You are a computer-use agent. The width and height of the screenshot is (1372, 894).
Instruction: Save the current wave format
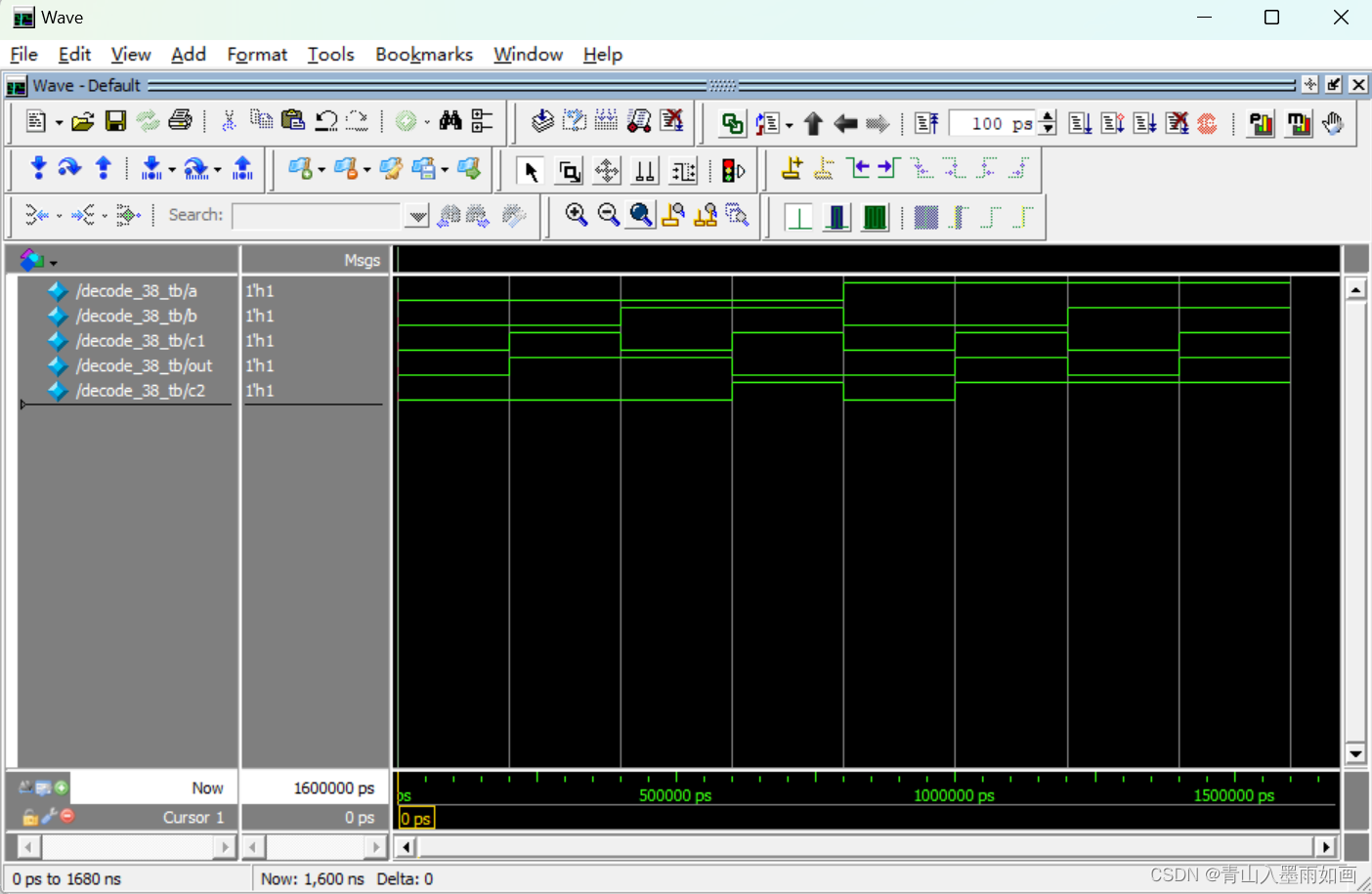click(x=115, y=119)
